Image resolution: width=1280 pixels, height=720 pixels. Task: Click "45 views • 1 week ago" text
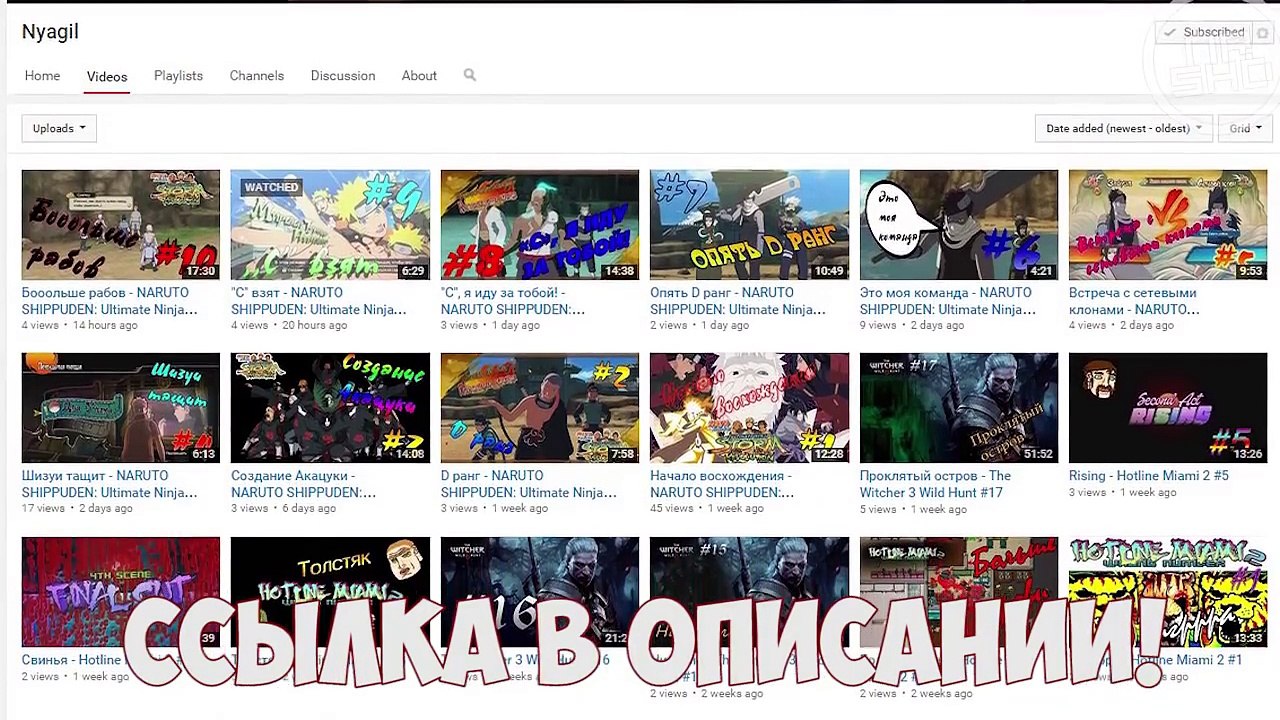click(706, 508)
